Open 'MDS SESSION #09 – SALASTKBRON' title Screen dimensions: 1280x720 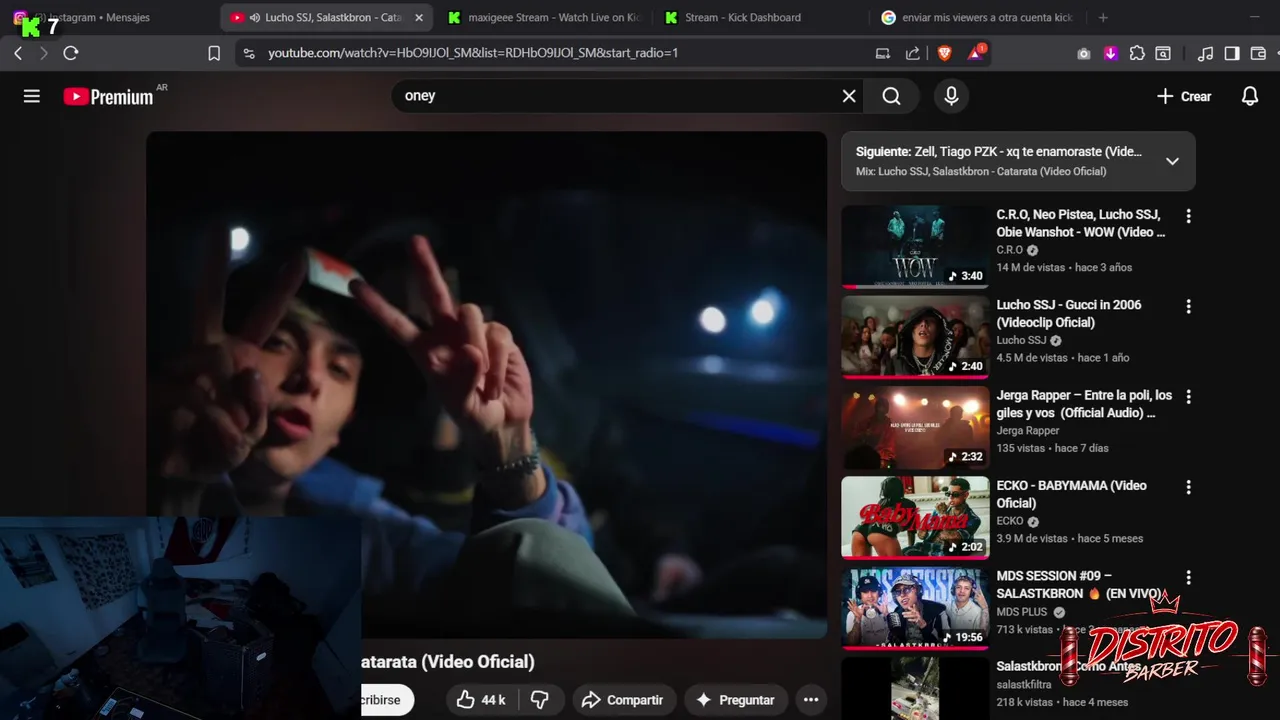1078,584
